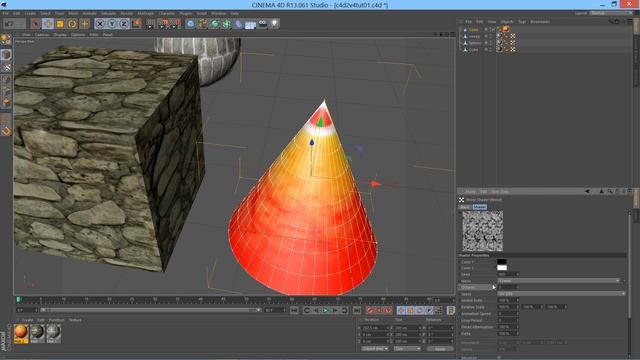
Task: Go to end of animation
Action: [x=357, y=311]
